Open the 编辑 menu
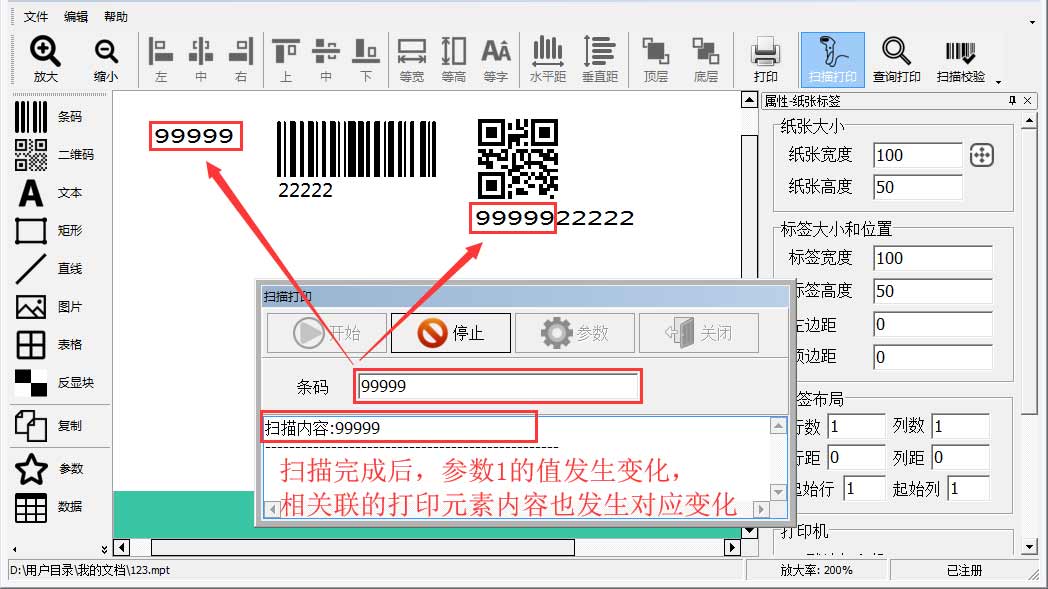This screenshot has width=1048, height=589. [76, 17]
